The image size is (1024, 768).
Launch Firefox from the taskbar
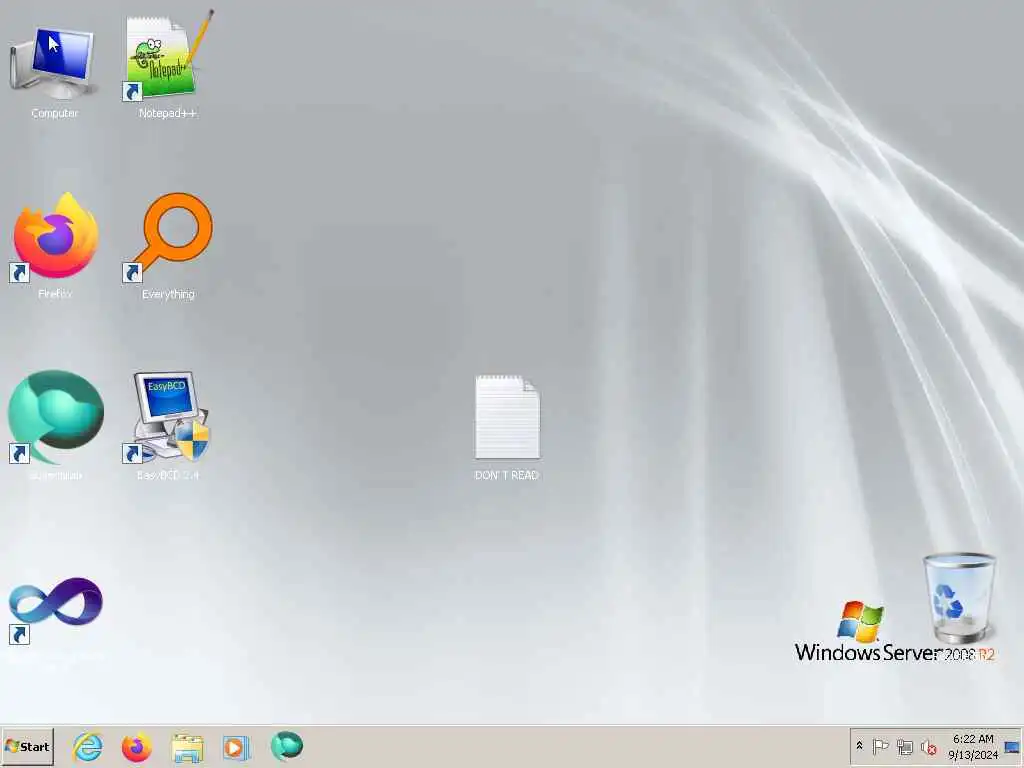(136, 746)
